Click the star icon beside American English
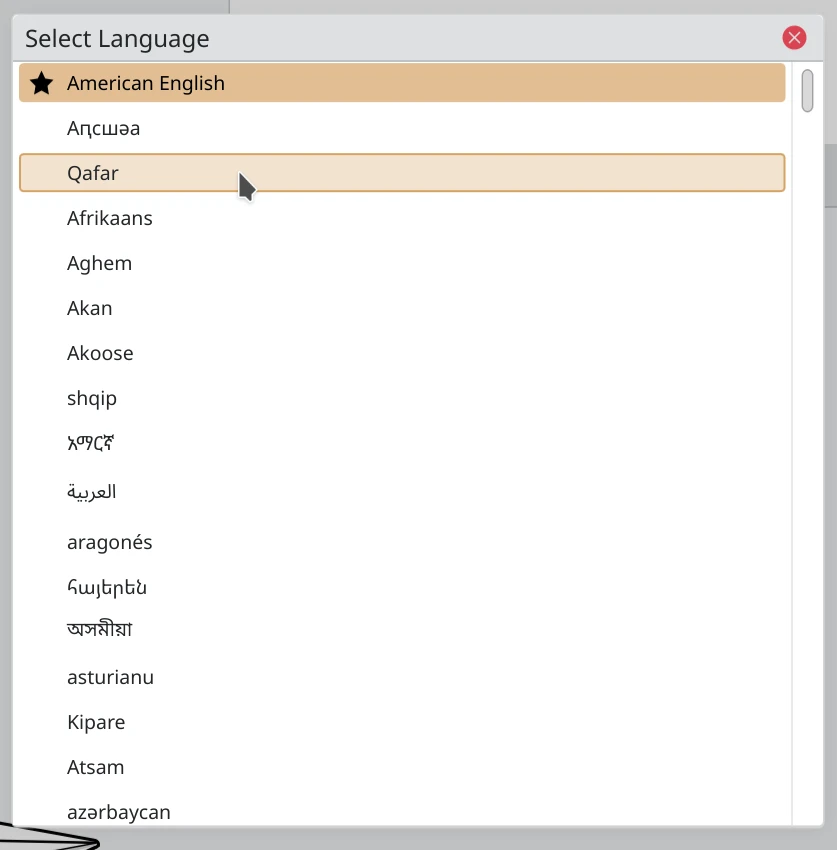The height and width of the screenshot is (850, 837). [41, 83]
